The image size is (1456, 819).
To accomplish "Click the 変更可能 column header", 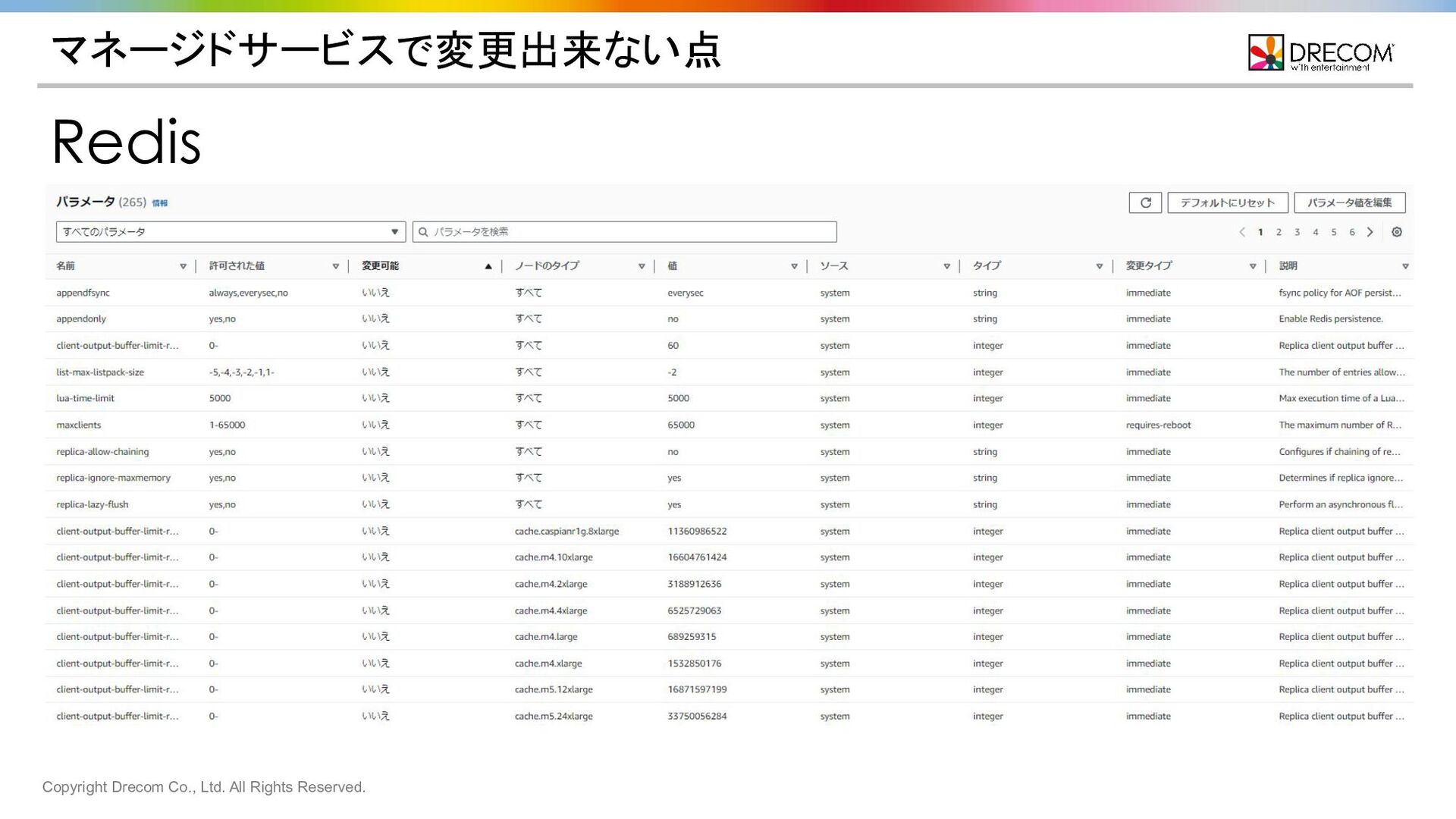I will 380,266.
